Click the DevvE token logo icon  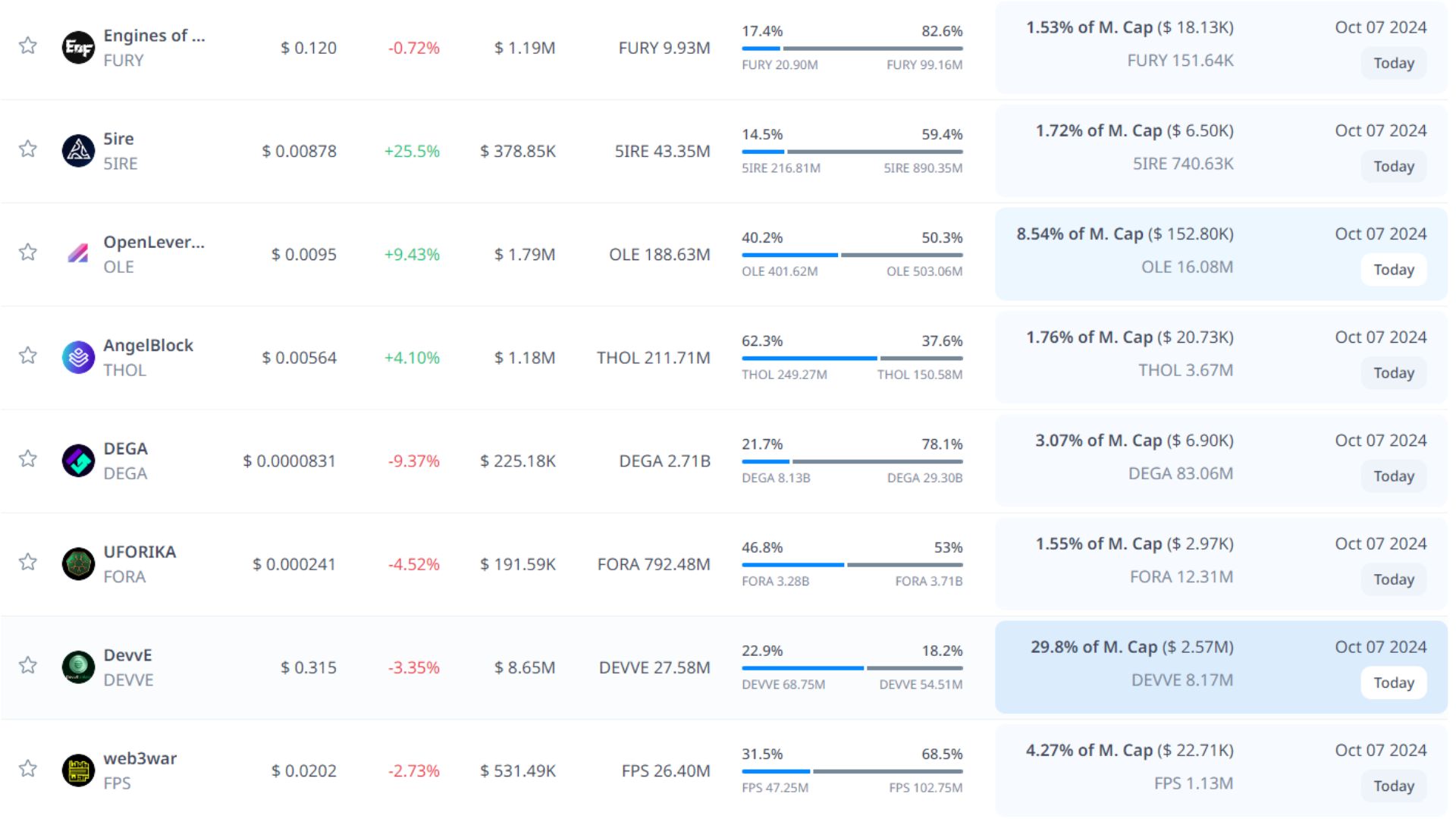(x=78, y=667)
